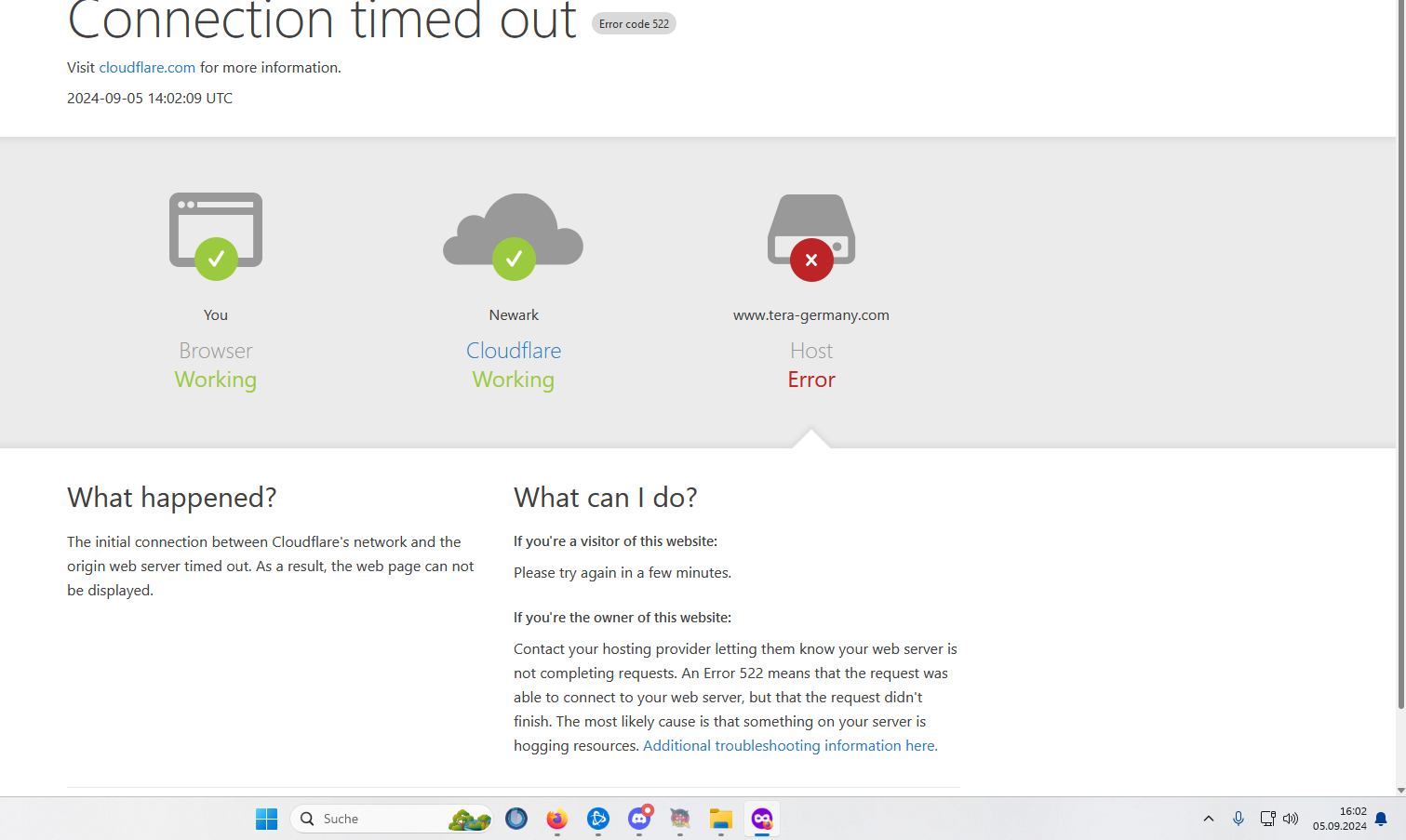Open Discord from the taskbar
Screen dimensions: 1406x840
point(638,819)
